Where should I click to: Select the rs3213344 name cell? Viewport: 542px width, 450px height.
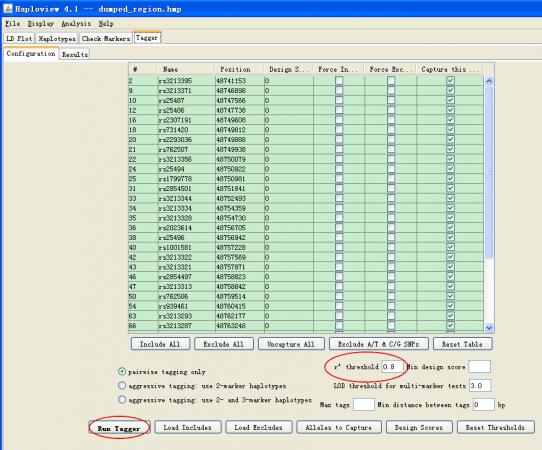(186, 198)
